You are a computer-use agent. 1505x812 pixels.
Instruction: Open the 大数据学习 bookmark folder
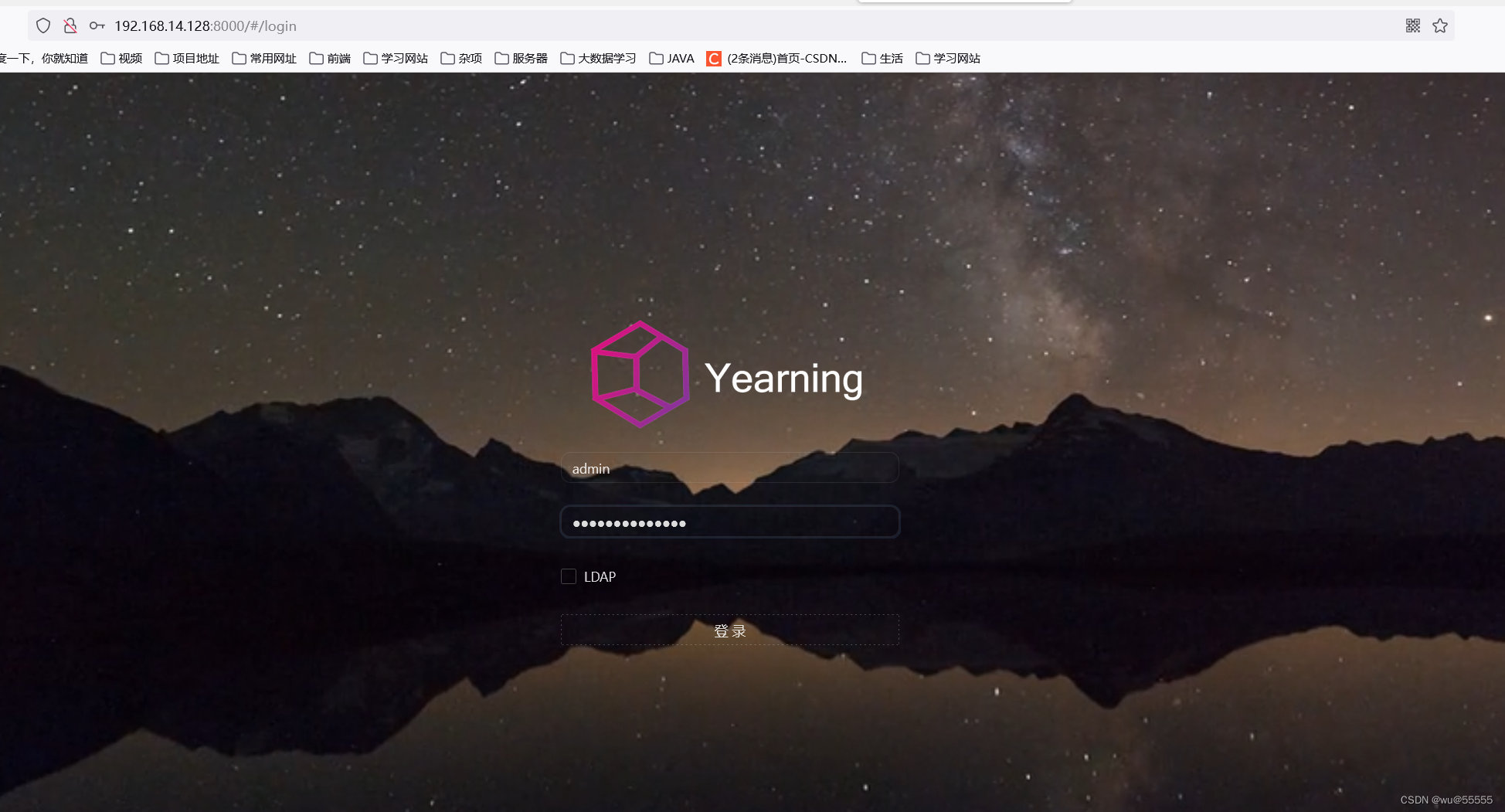pos(599,59)
